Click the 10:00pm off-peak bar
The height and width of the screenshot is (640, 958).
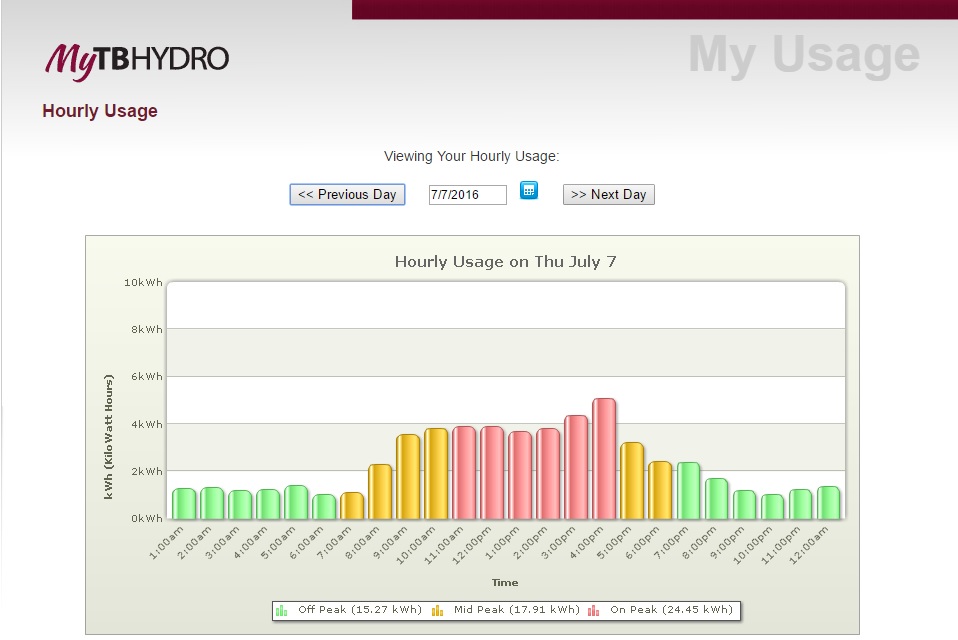click(x=772, y=507)
